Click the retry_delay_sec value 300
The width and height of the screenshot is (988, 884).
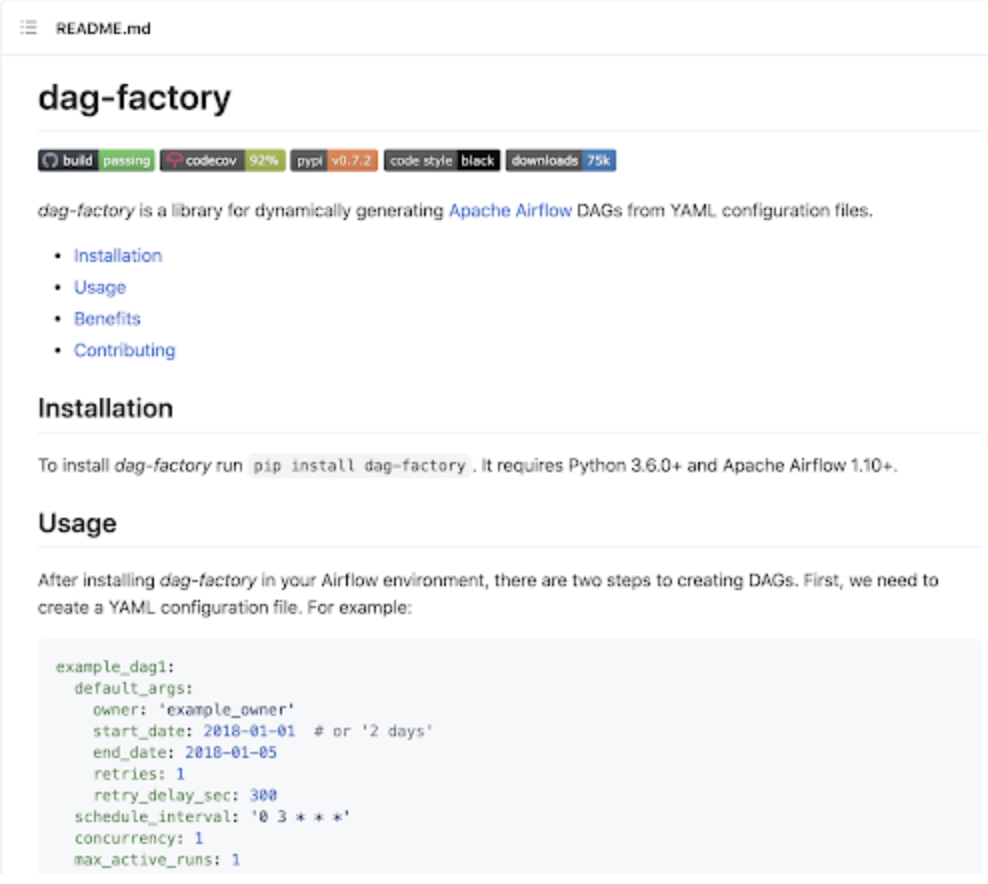(x=263, y=795)
